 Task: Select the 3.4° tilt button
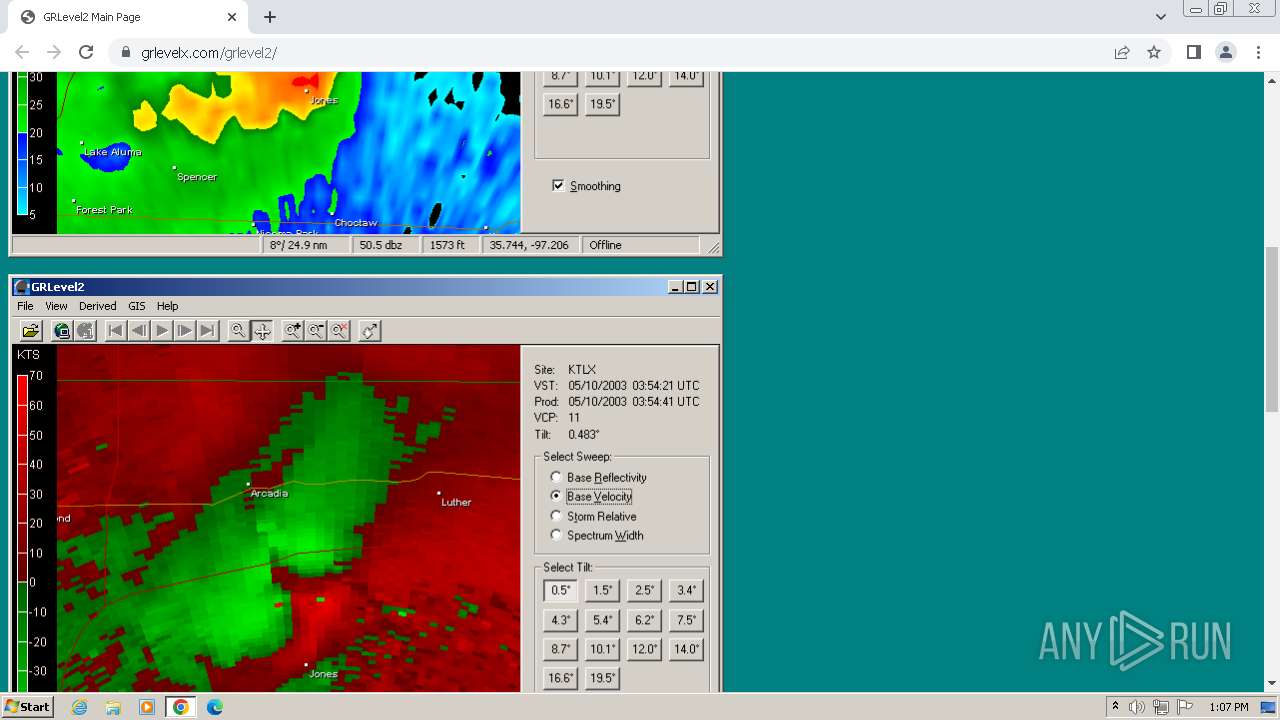pos(686,591)
